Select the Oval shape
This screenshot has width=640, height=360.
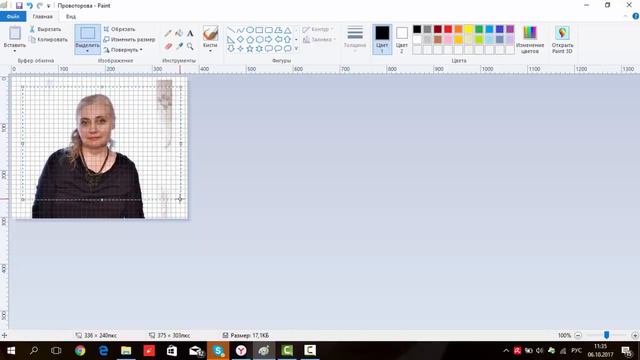click(x=250, y=30)
